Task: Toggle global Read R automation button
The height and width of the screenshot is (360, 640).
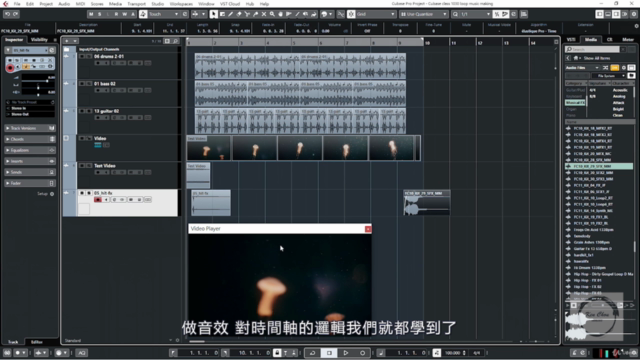Action: [x=116, y=14]
